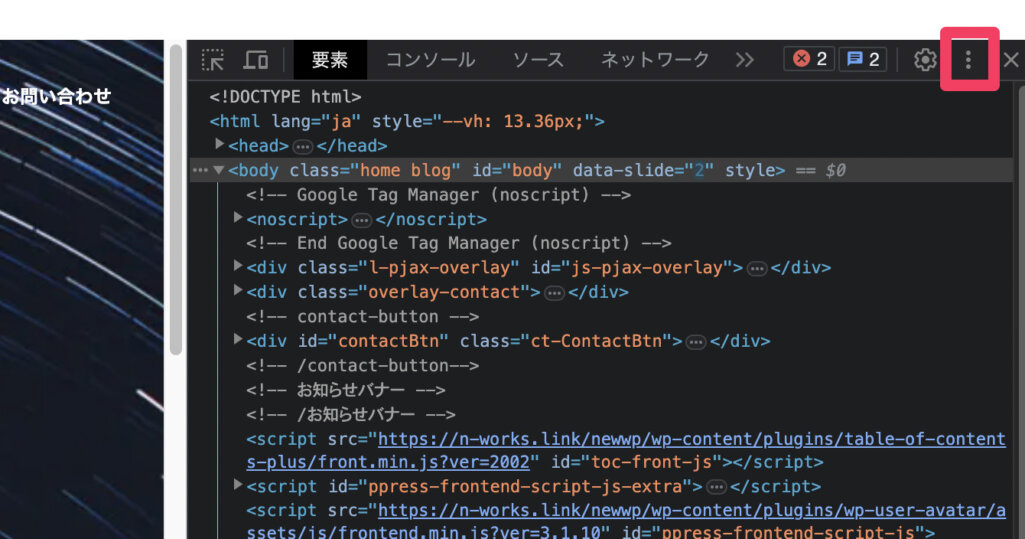The image size is (1025, 539).
Task: Expand the js-pjax-overlay div
Action: click(x=238, y=266)
